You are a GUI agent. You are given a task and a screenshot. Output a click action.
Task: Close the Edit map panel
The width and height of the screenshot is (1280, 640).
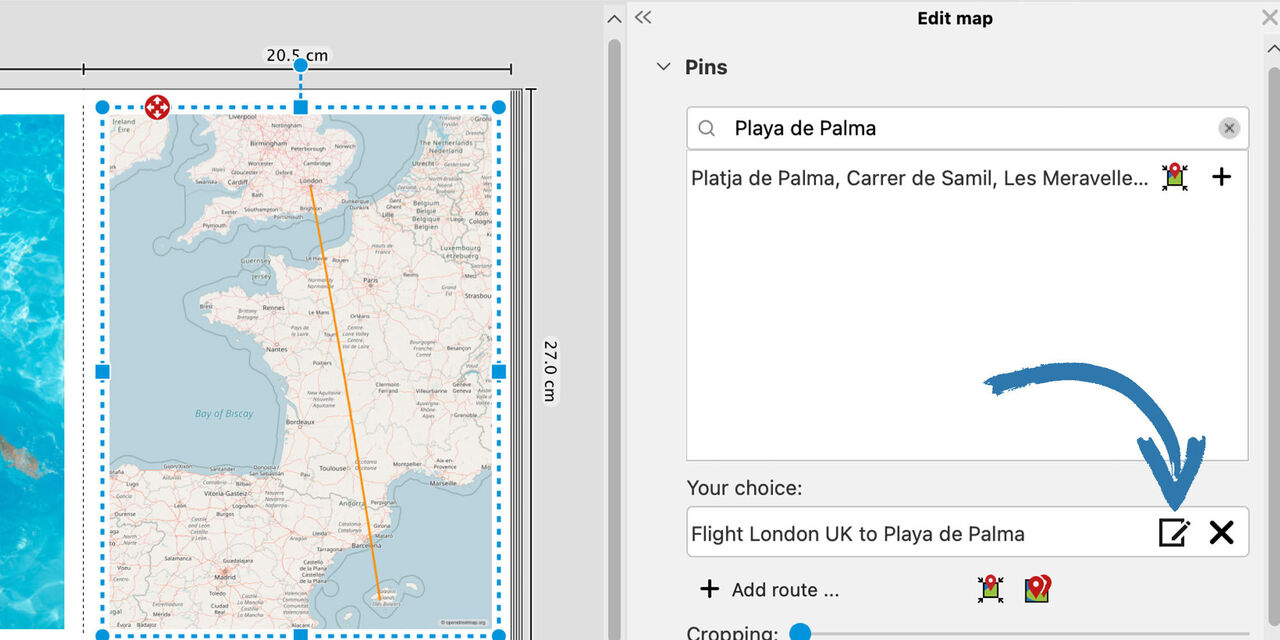(1269, 18)
